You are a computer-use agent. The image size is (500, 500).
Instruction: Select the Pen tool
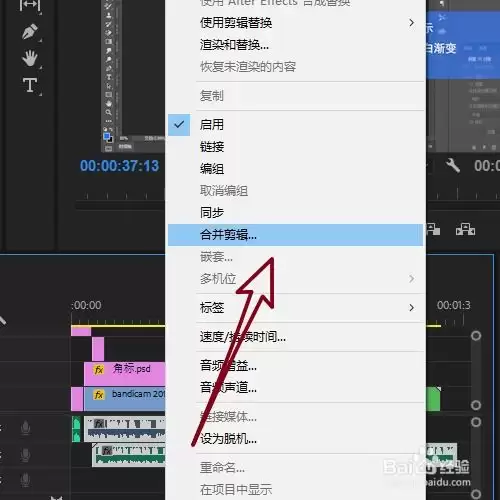click(30, 32)
